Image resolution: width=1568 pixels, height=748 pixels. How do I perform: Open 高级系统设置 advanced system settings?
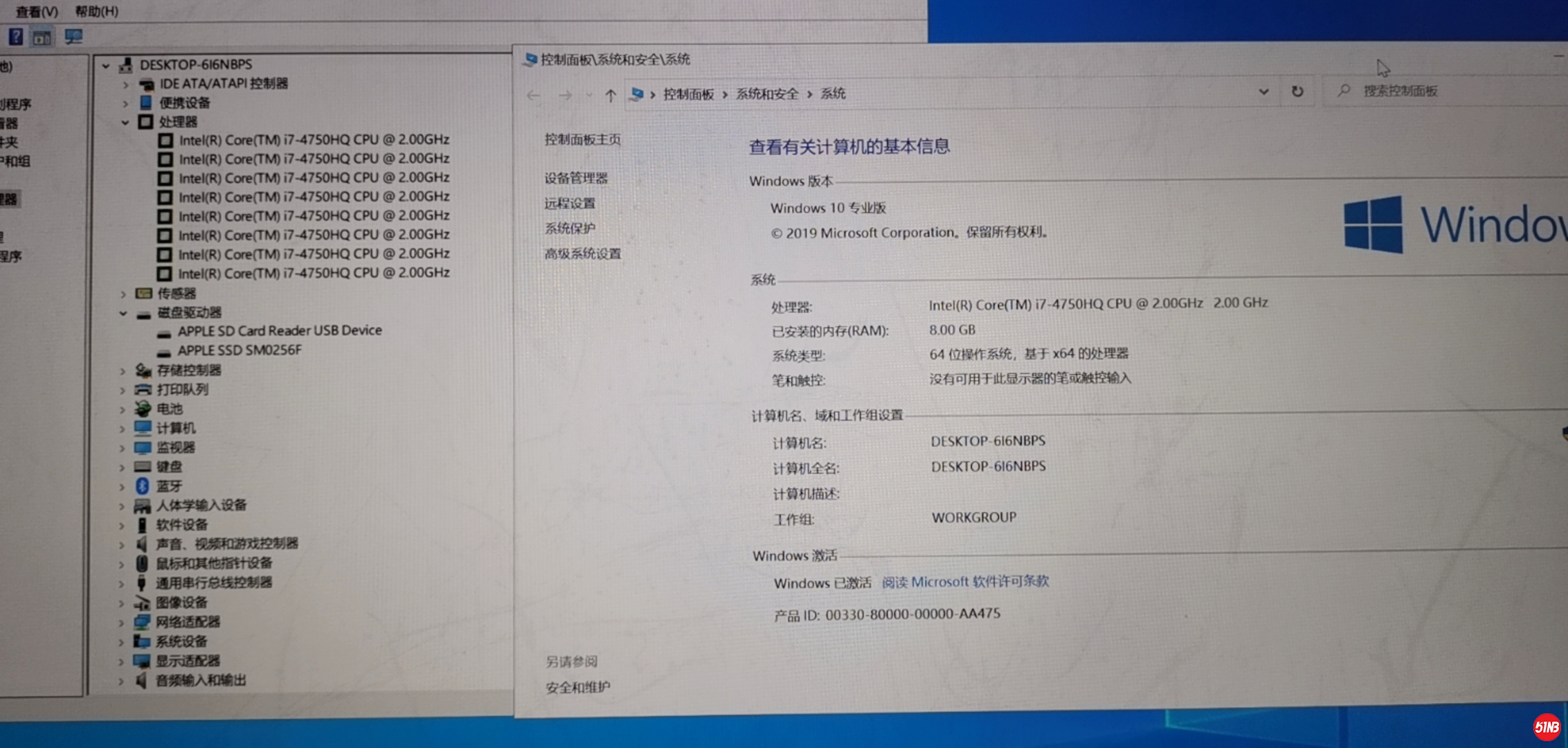coord(582,253)
